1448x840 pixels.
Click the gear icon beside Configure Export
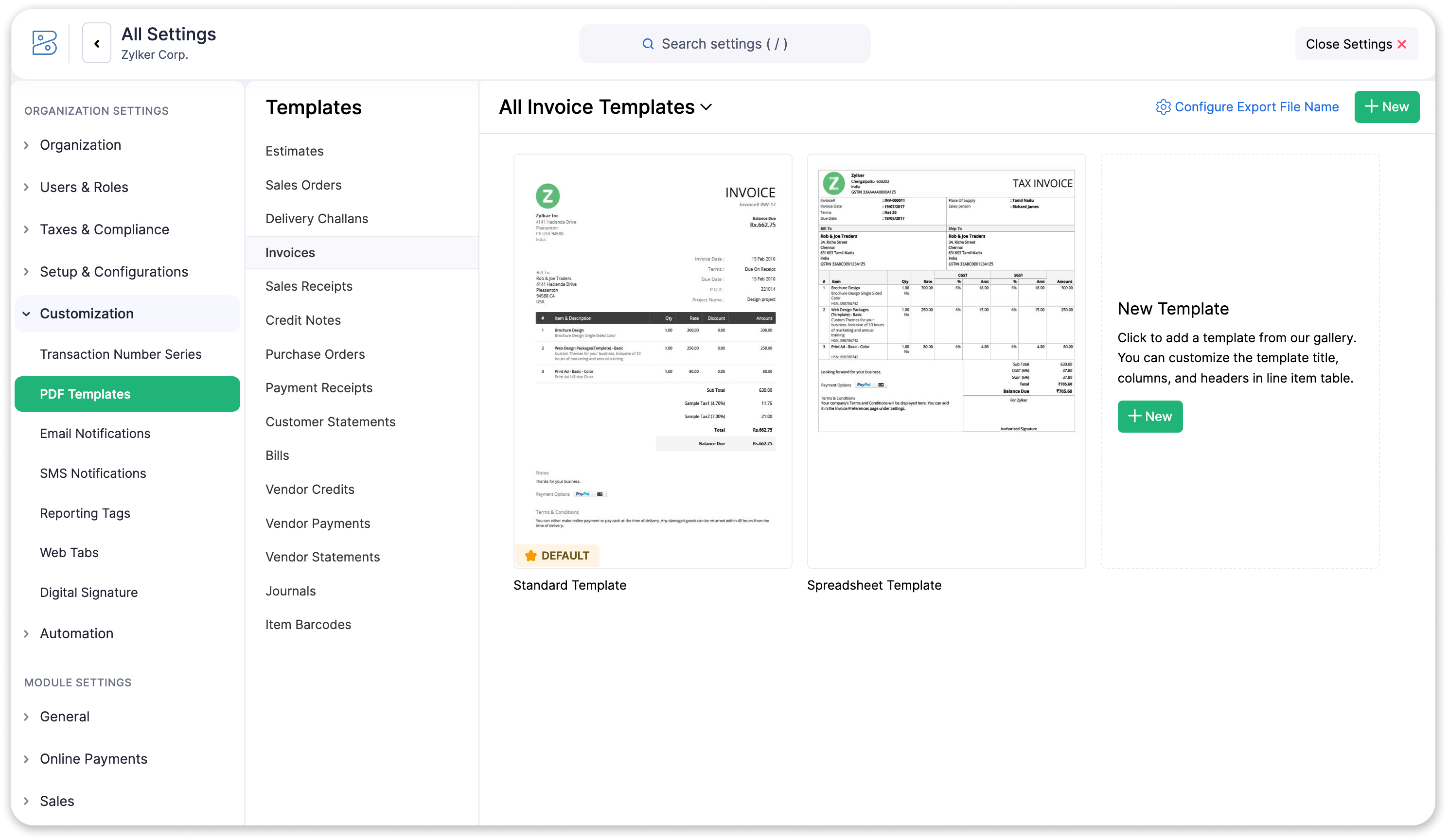point(1163,107)
